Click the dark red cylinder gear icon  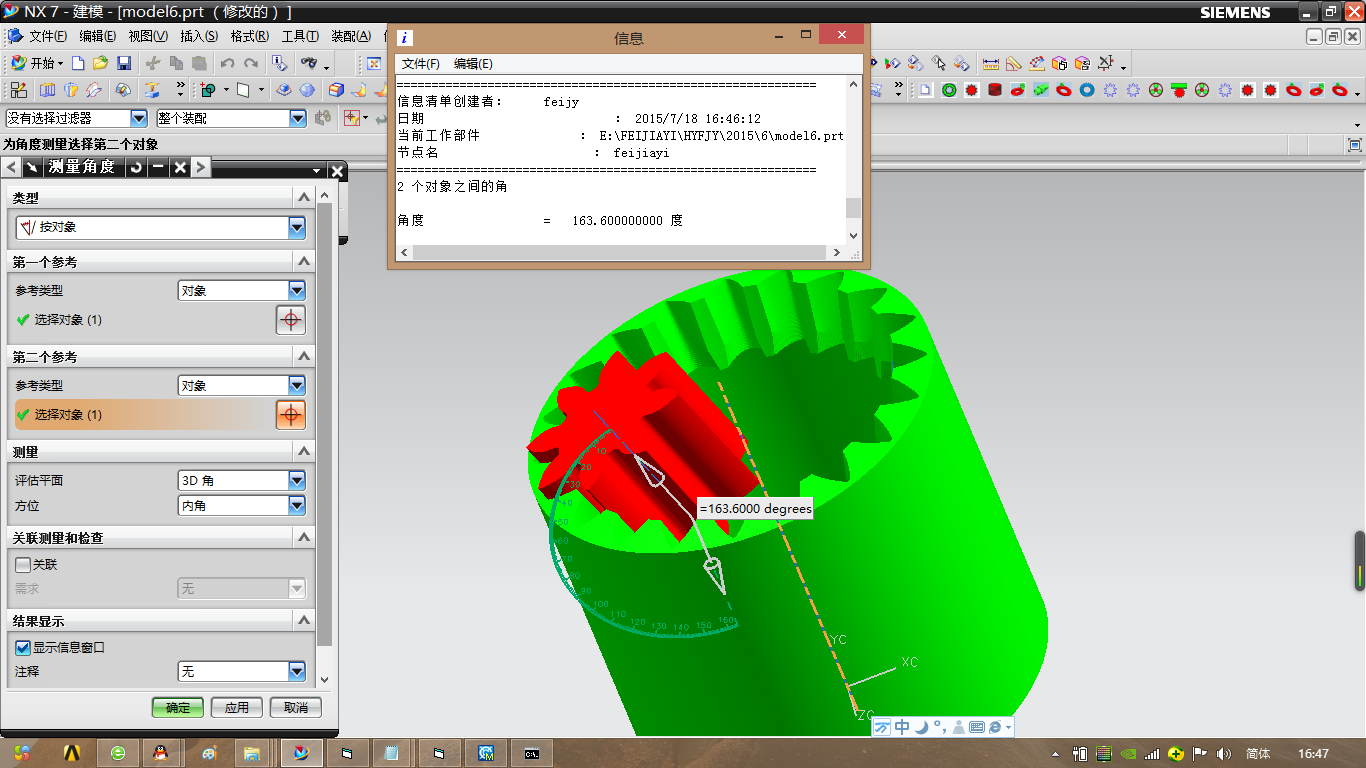pos(994,90)
